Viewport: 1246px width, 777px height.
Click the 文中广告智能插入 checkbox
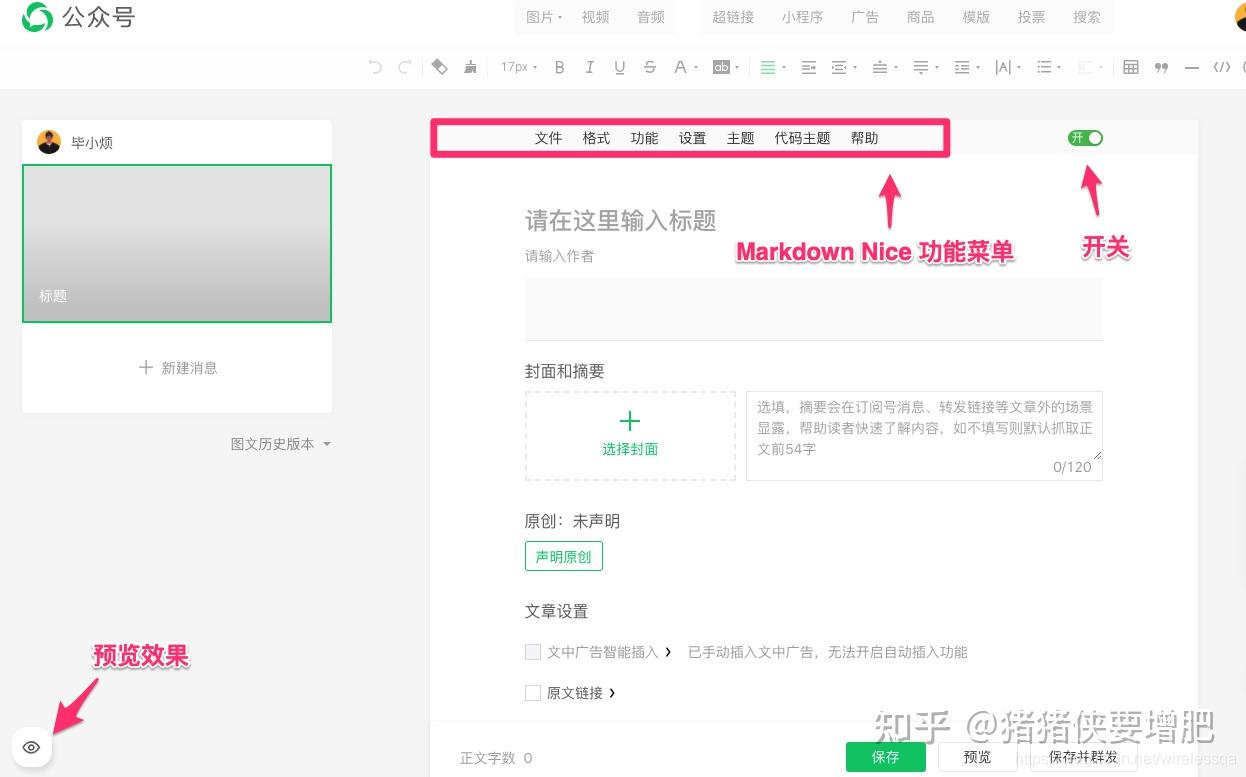533,652
